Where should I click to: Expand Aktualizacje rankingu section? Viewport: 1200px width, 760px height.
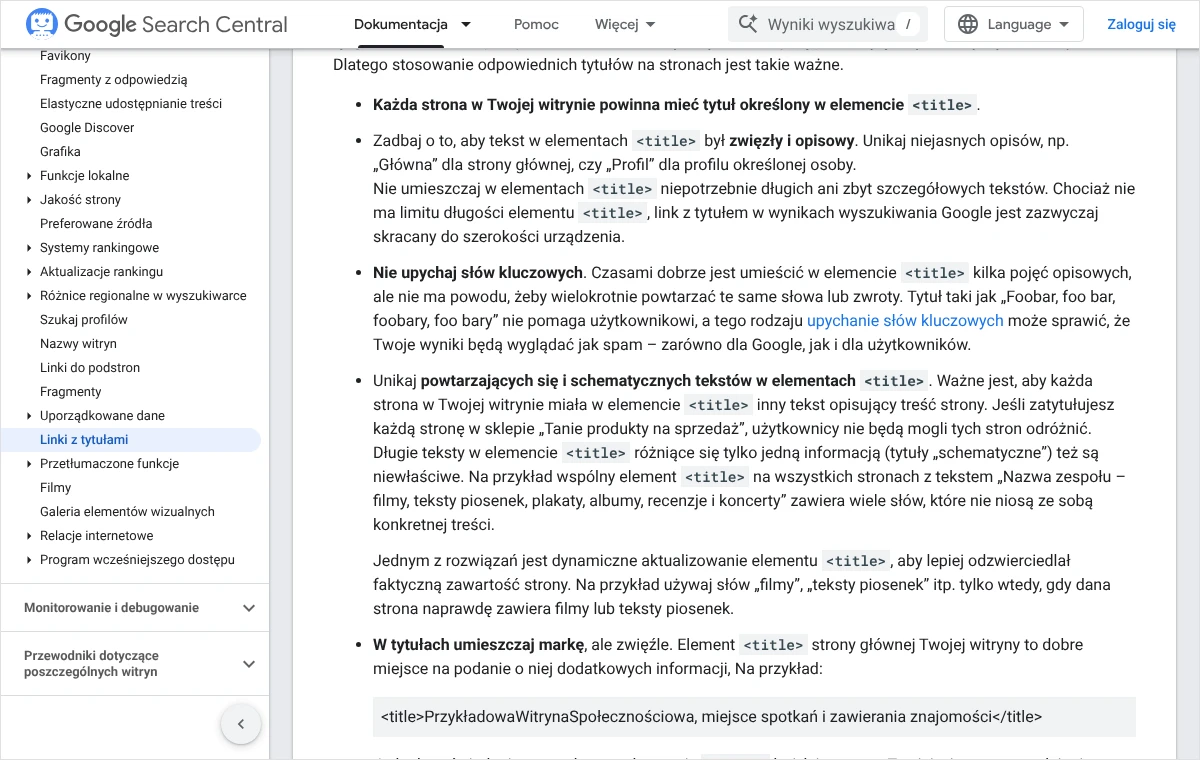pos(29,272)
